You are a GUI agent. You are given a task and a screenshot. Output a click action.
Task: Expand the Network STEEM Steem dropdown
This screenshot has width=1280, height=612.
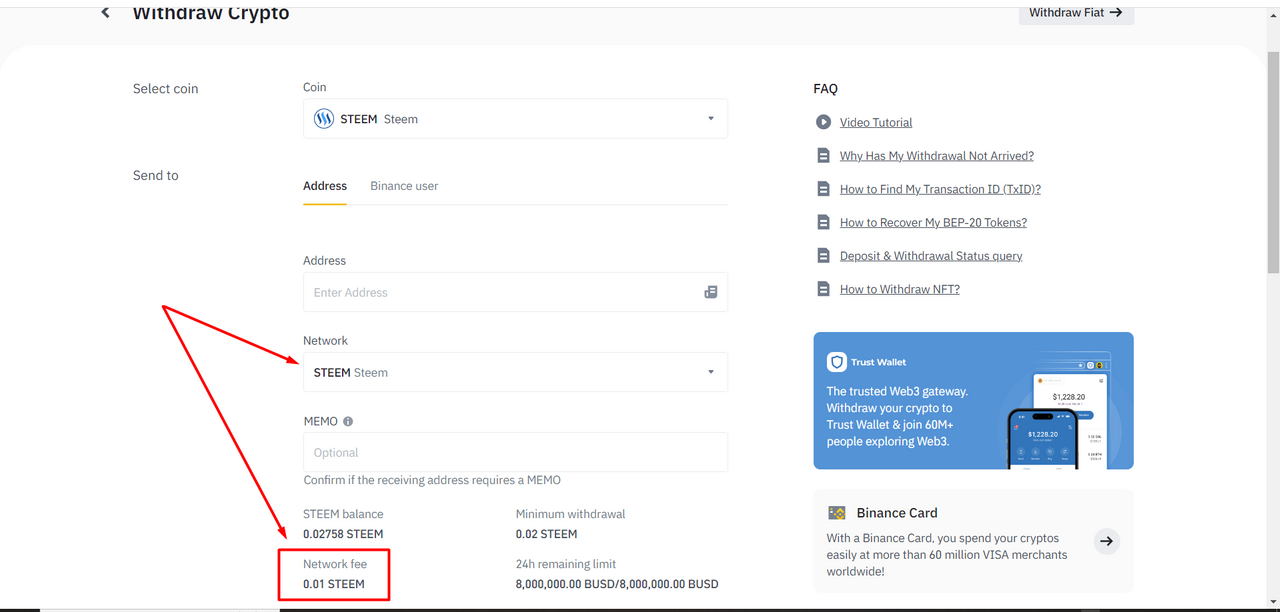[x=515, y=372]
